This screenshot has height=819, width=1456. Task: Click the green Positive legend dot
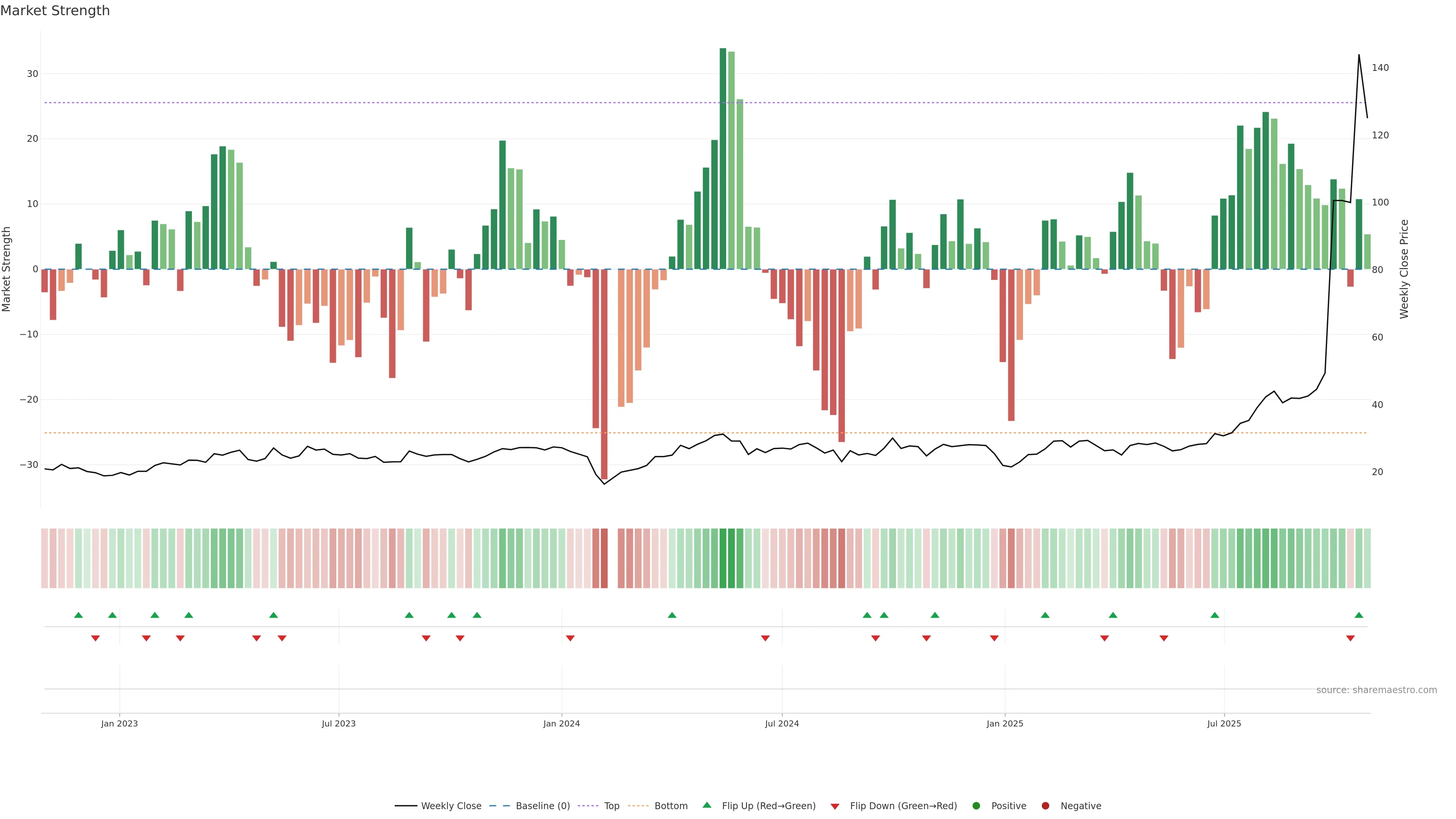coord(976,806)
